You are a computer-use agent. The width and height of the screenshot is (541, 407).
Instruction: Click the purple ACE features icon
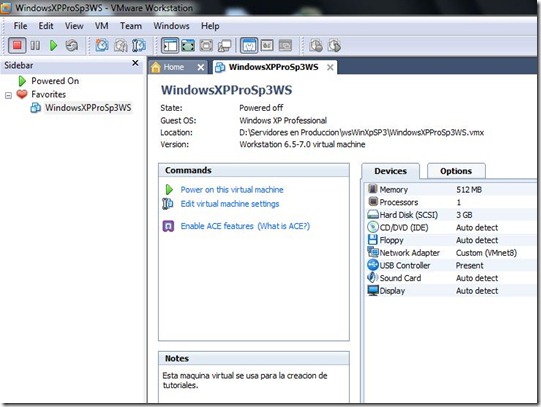tap(168, 226)
